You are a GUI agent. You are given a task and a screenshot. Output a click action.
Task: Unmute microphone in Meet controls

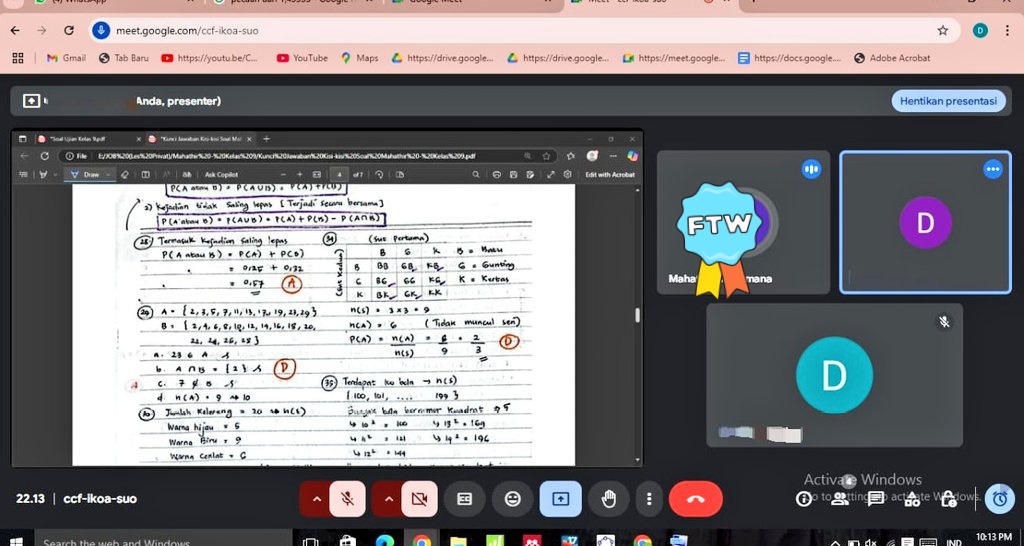click(x=347, y=499)
